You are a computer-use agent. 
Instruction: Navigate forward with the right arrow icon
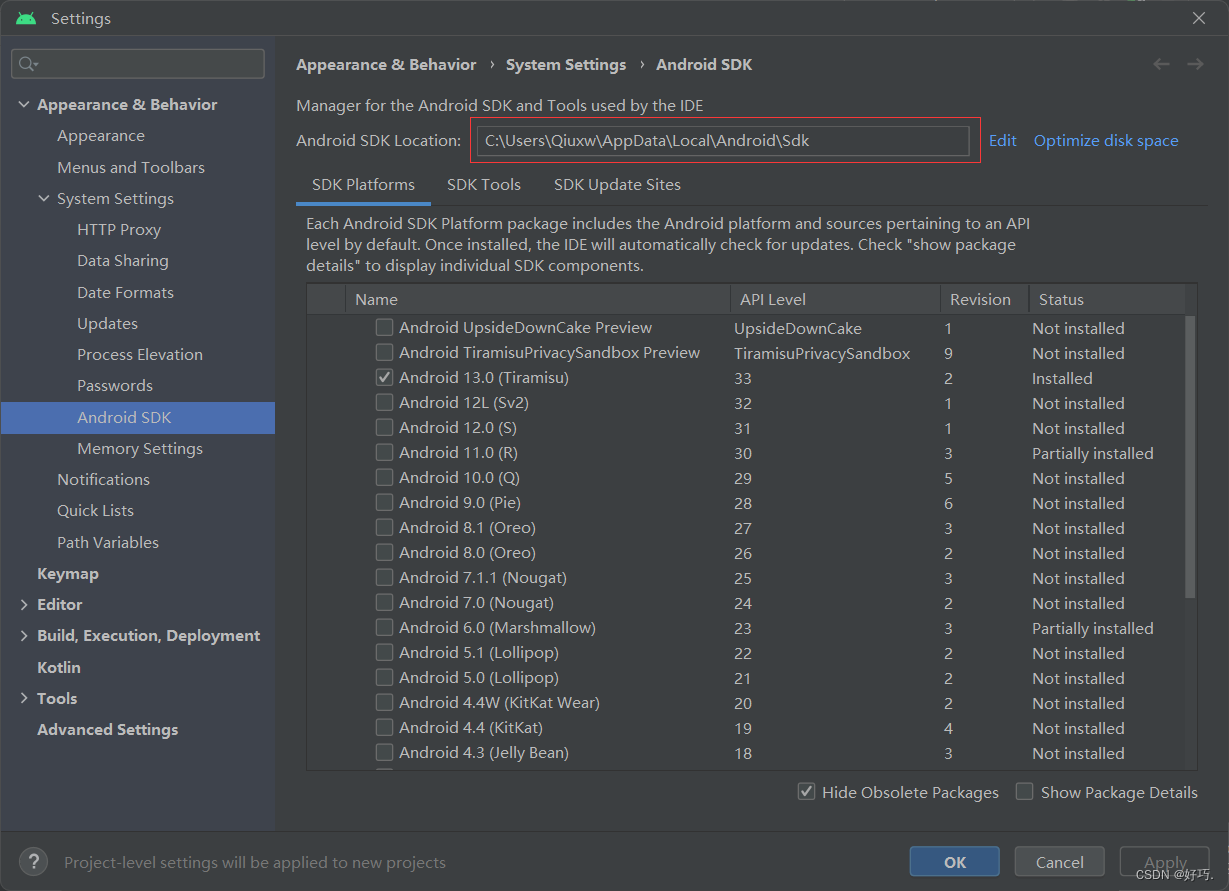(1195, 64)
